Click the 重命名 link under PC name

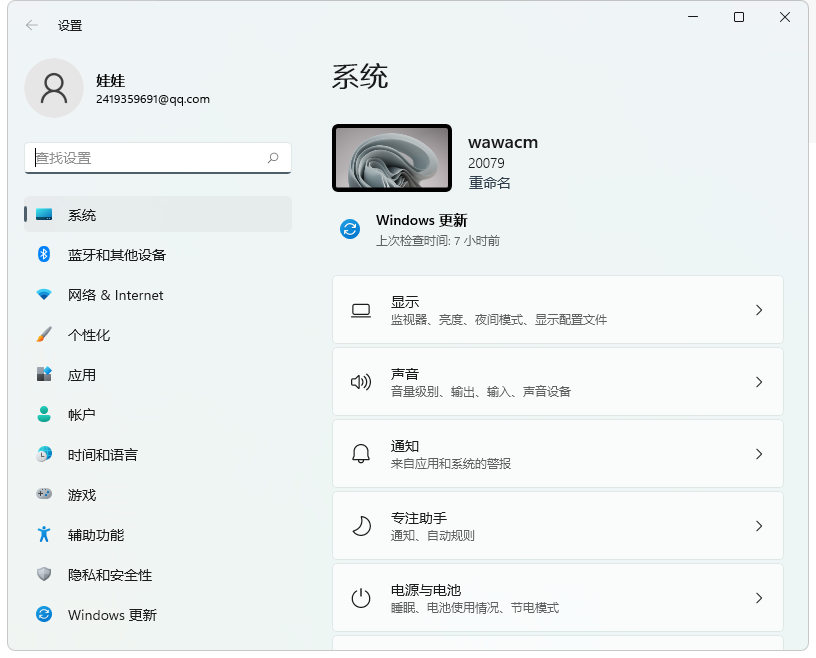point(489,183)
